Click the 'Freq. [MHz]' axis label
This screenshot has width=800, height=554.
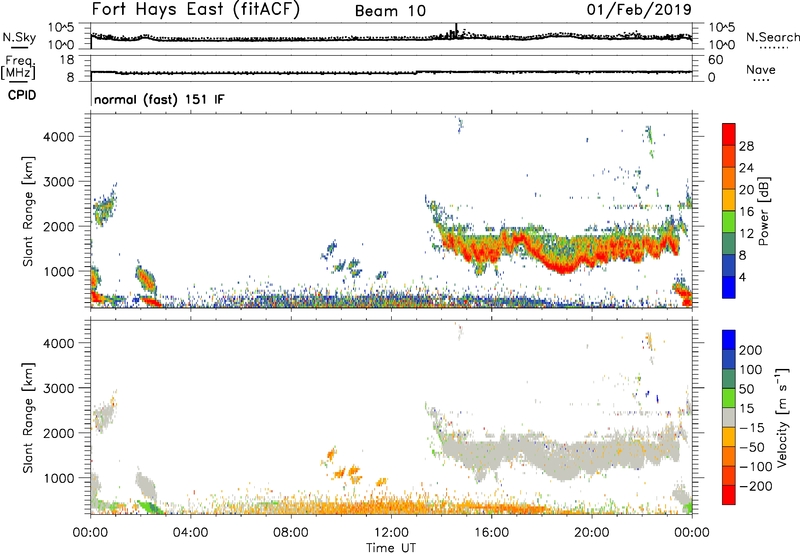(x=19, y=68)
